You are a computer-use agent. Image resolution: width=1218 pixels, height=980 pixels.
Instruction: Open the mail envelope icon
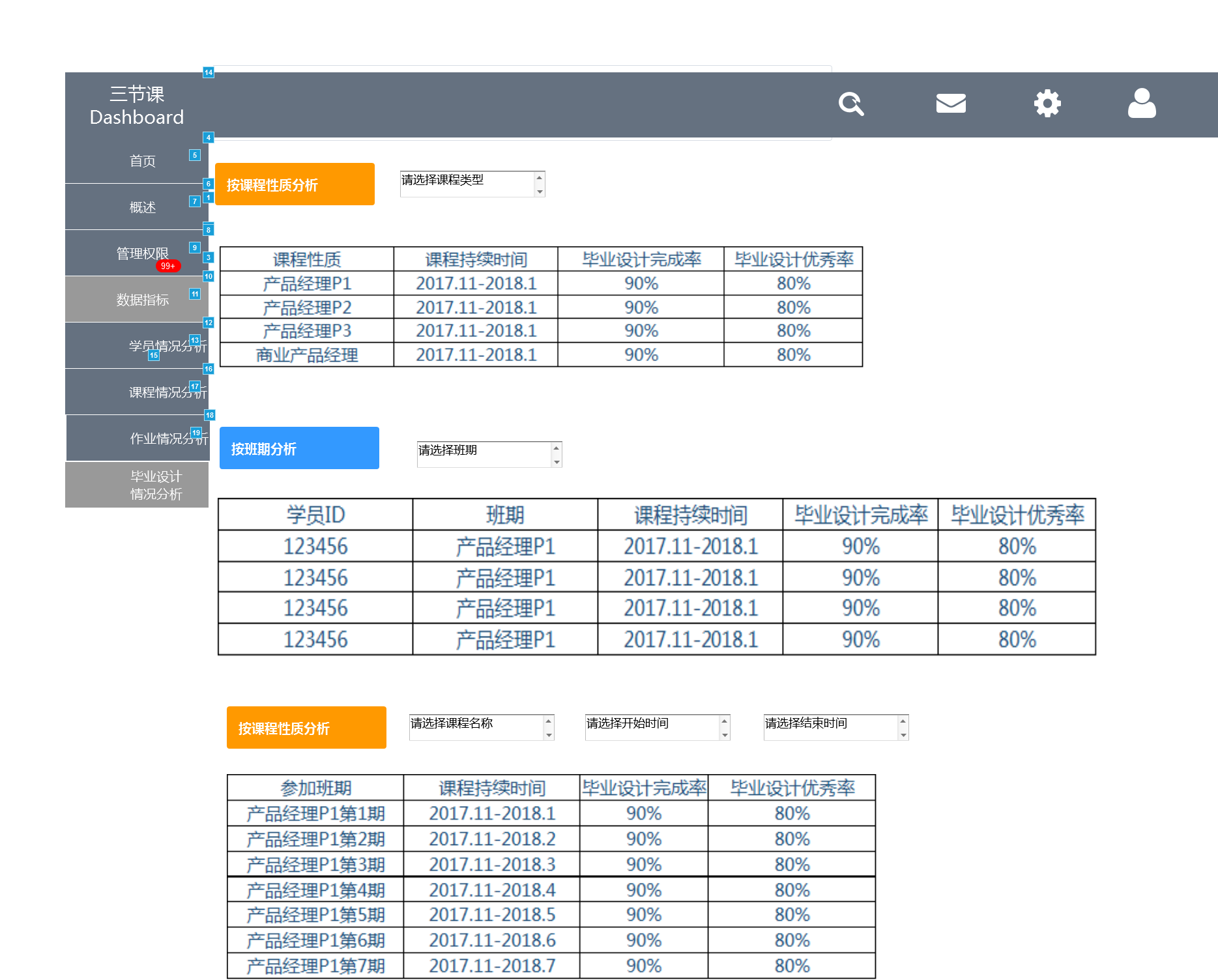click(x=951, y=103)
